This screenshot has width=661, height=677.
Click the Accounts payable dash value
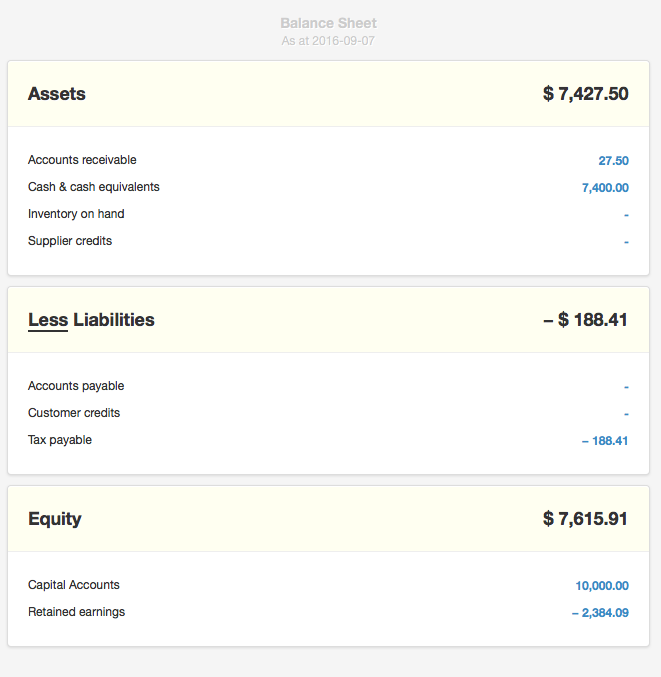(626, 387)
